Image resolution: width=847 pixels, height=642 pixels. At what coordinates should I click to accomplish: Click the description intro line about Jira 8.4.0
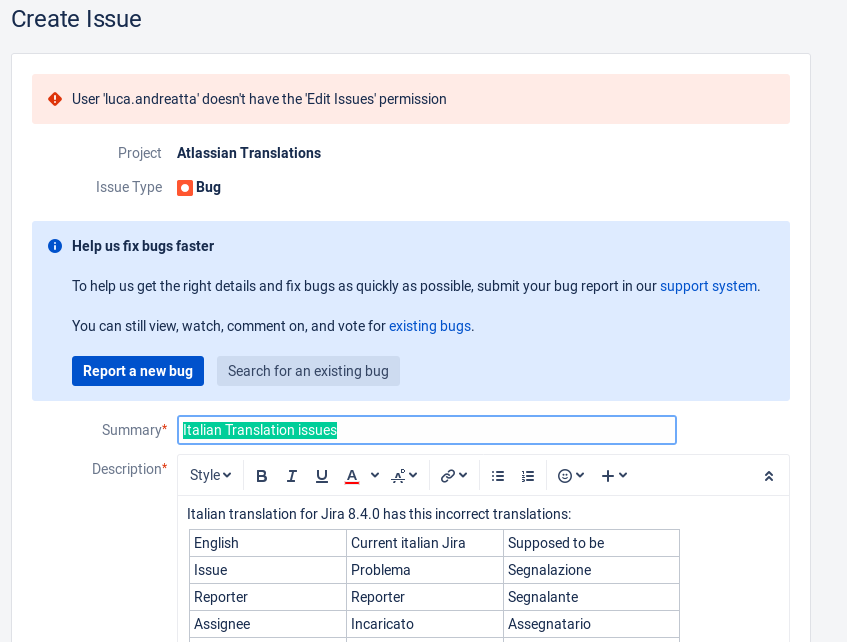tap(379, 514)
